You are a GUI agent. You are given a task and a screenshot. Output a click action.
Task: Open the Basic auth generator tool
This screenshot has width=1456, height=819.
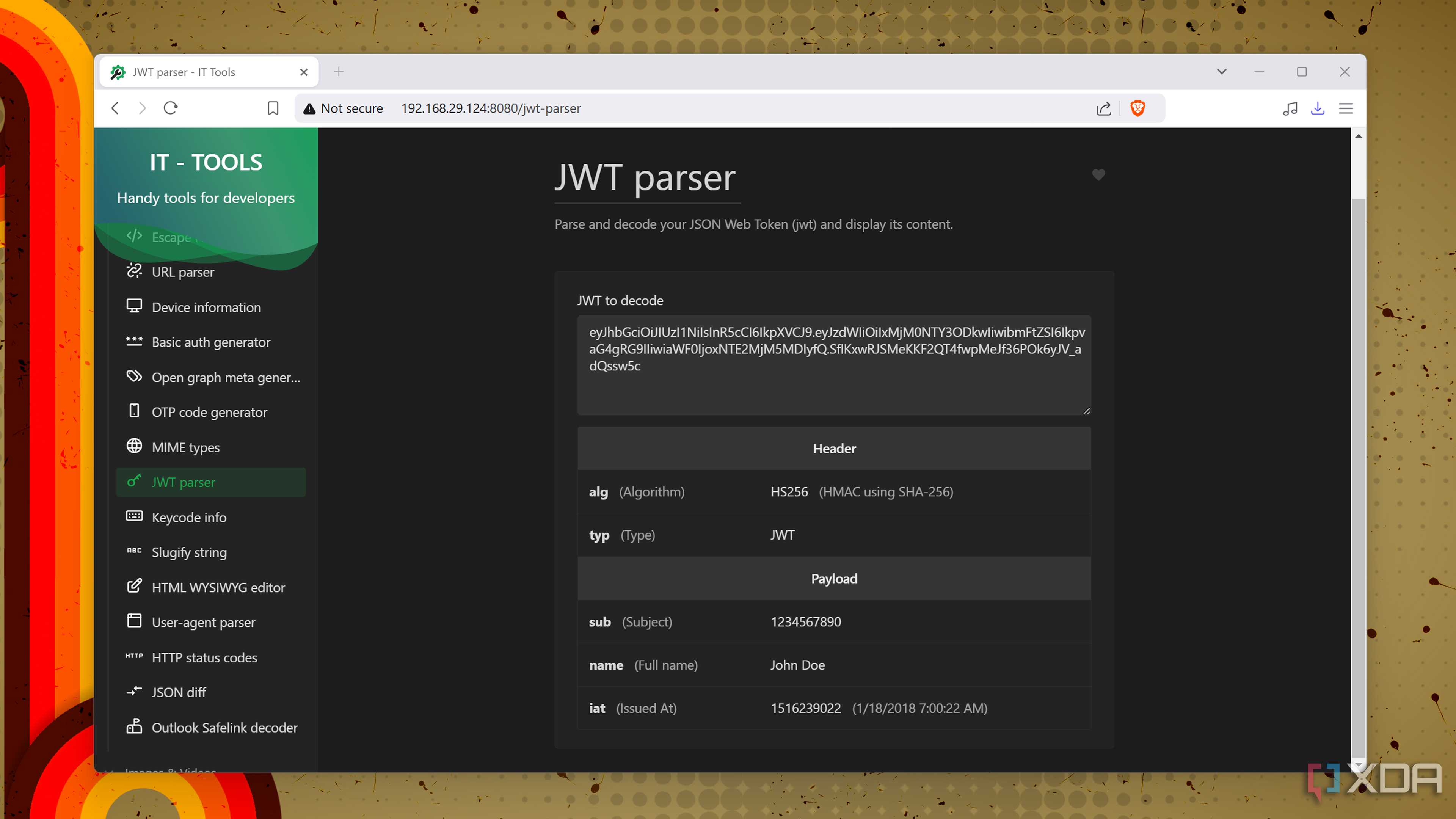pyautogui.click(x=212, y=342)
